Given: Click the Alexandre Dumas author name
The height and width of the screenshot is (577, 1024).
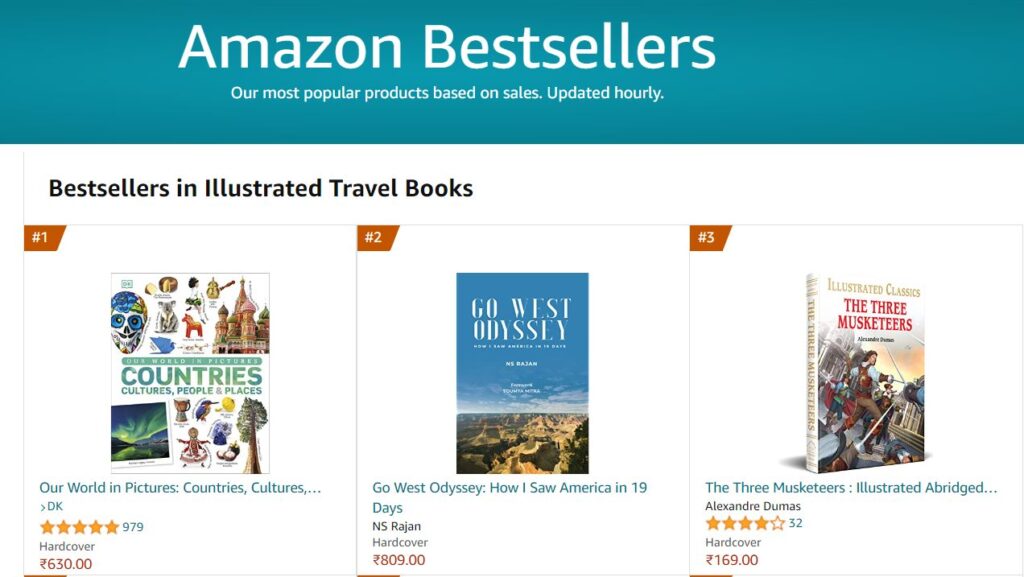Looking at the screenshot, I should coord(753,506).
